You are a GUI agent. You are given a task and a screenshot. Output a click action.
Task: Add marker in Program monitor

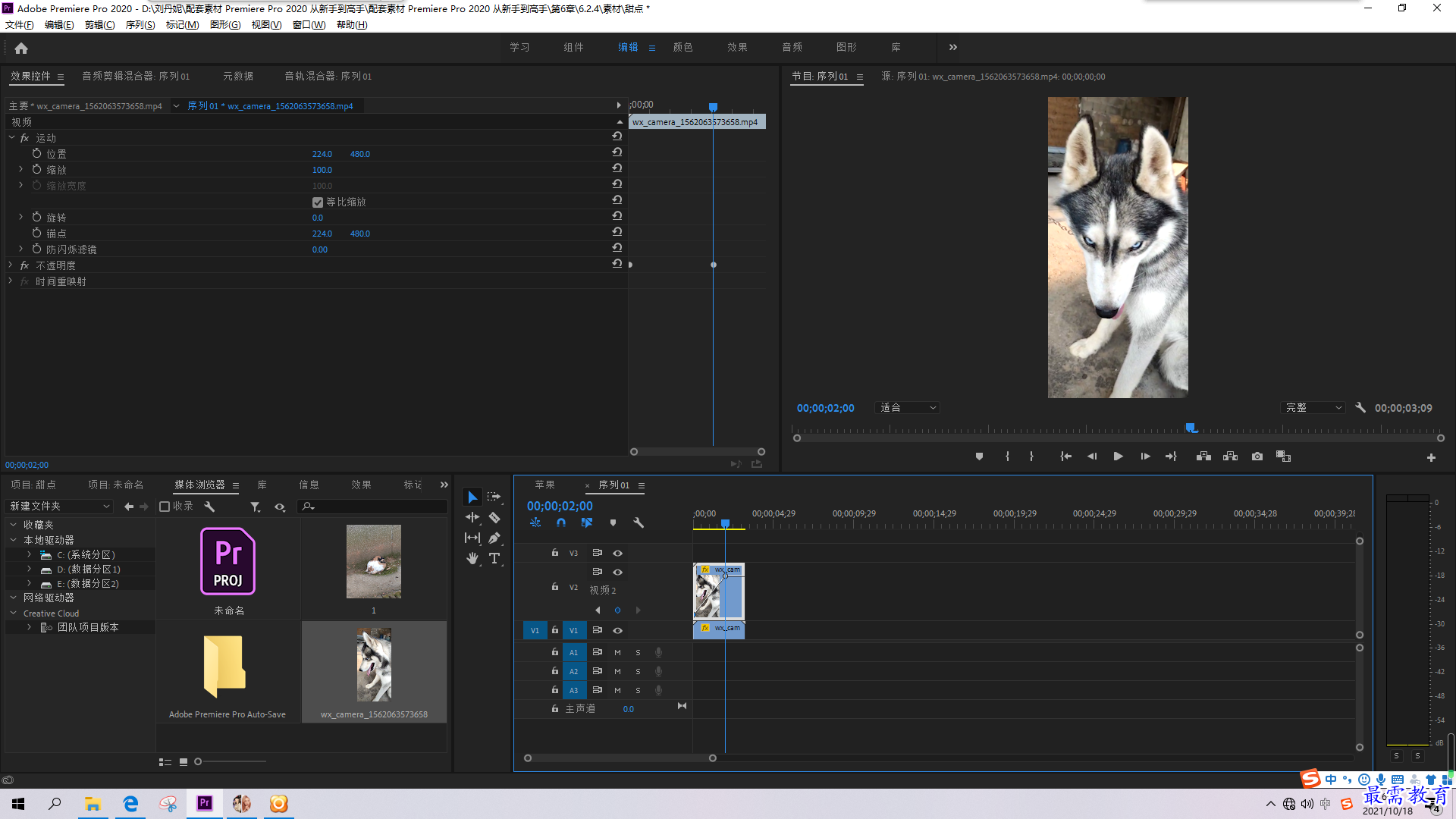[x=979, y=457]
